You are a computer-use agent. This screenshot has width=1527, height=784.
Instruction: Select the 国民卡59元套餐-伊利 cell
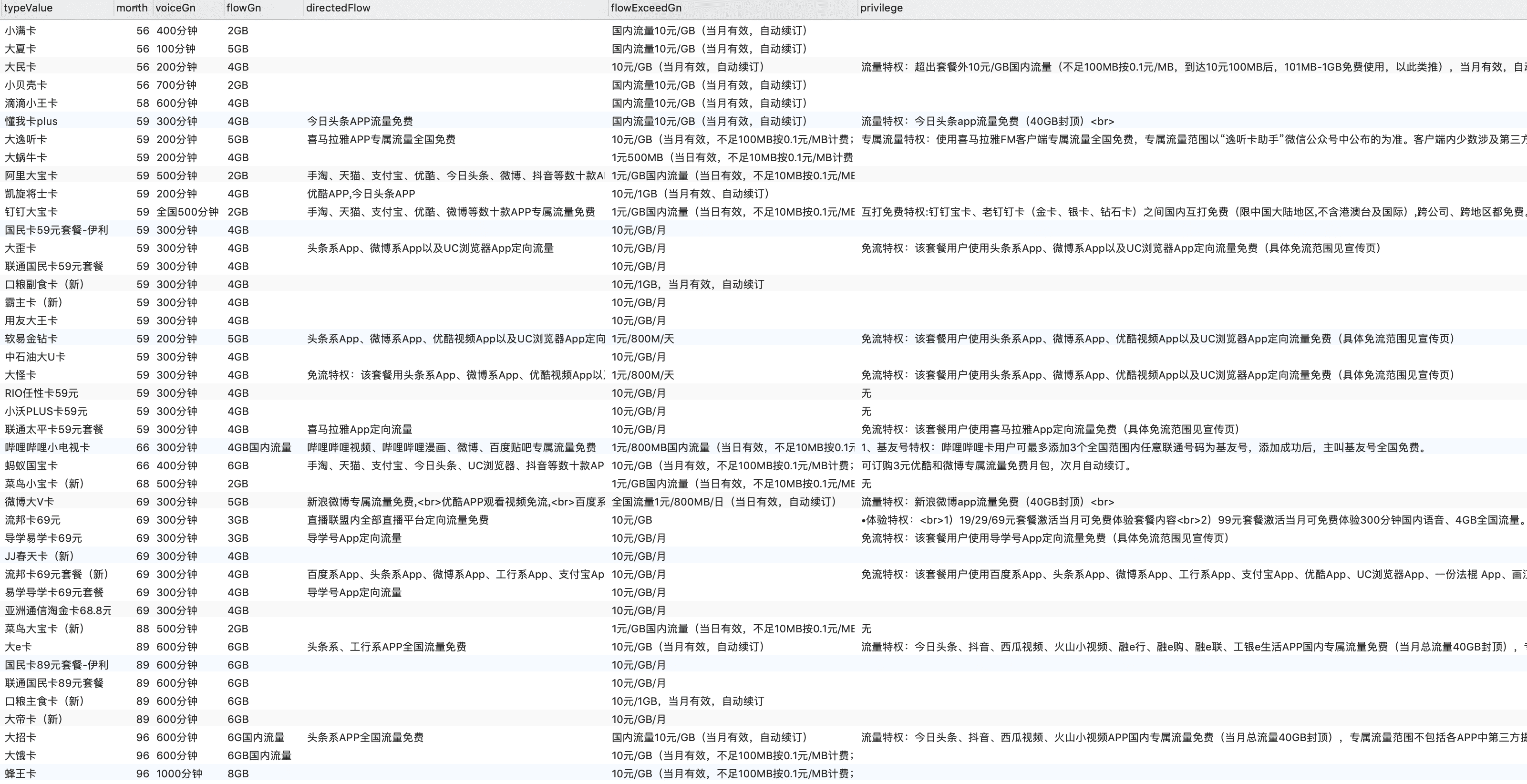click(x=56, y=230)
